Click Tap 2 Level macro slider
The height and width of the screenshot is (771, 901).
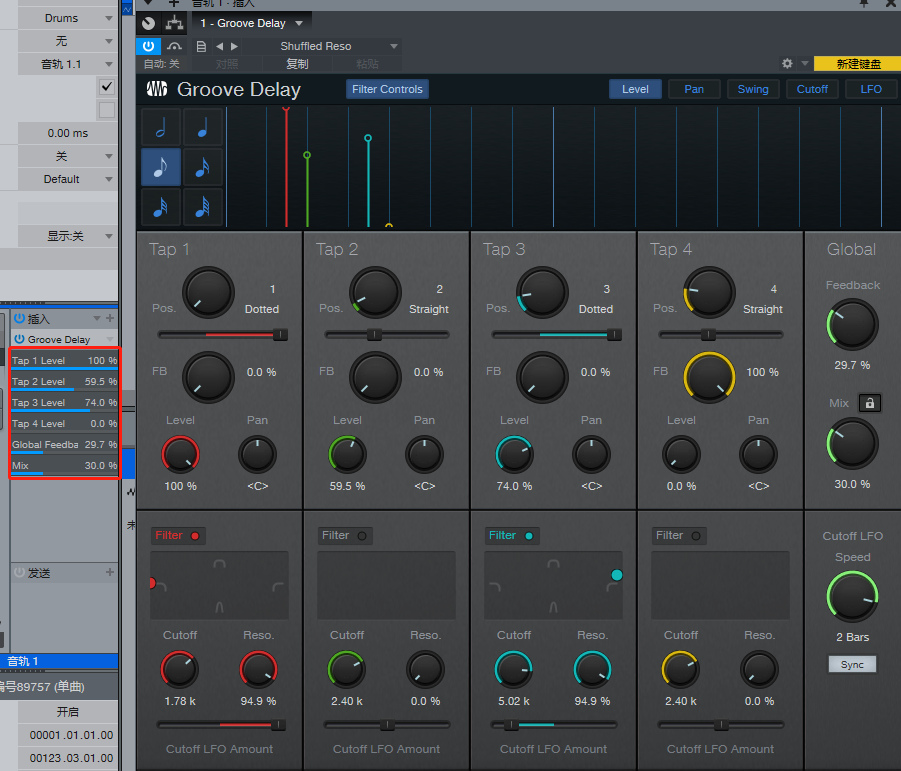pyautogui.click(x=64, y=382)
